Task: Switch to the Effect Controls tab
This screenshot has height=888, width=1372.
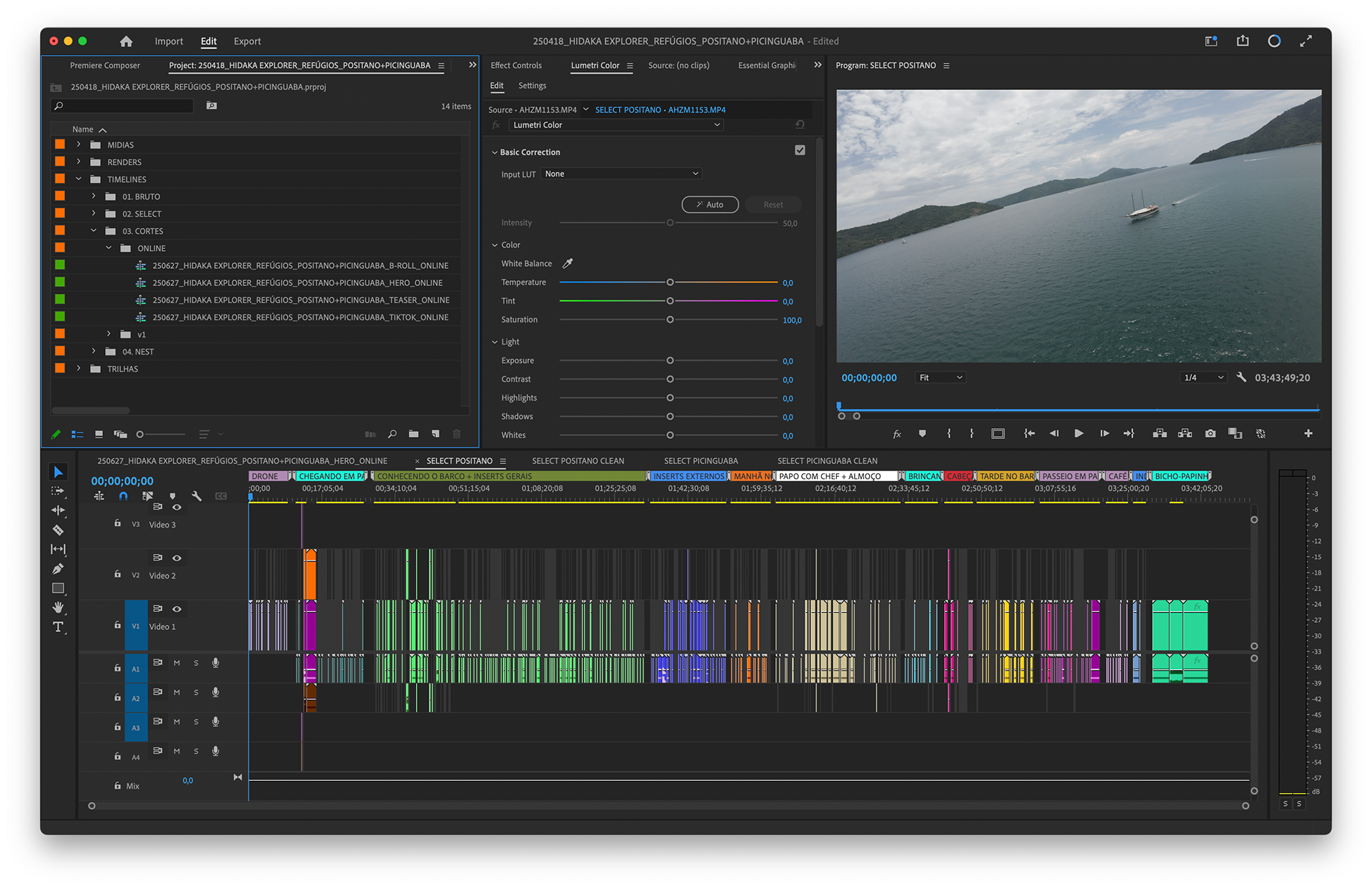Action: point(516,65)
